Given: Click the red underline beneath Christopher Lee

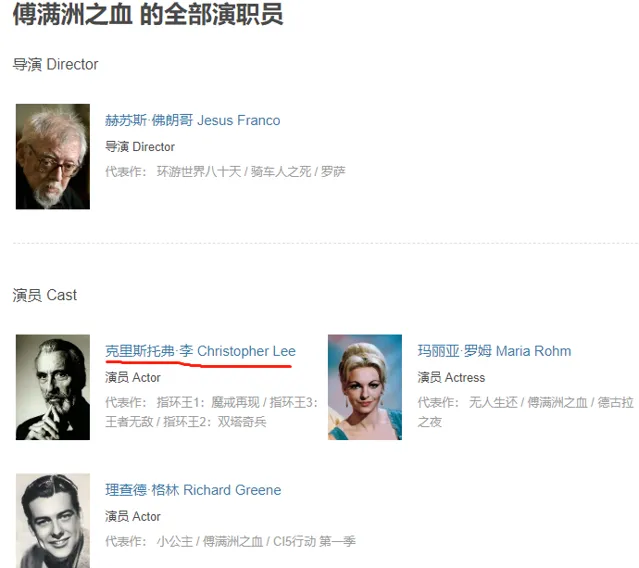Looking at the screenshot, I should 198,363.
